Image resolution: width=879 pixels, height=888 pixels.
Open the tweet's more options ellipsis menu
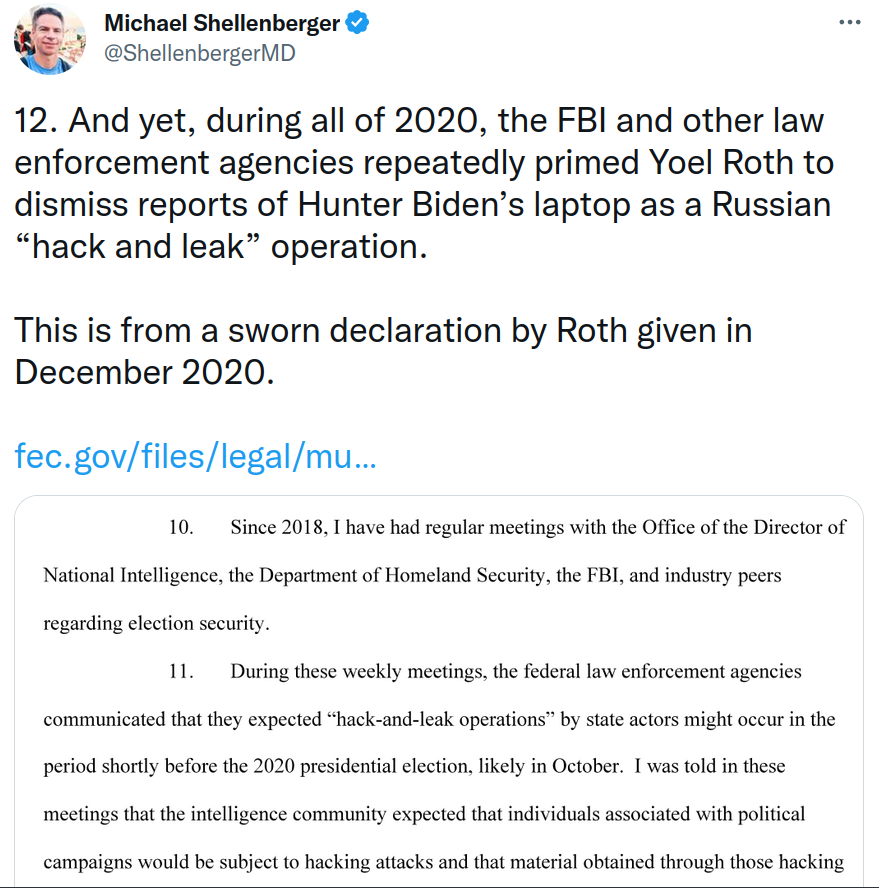pyautogui.click(x=850, y=23)
